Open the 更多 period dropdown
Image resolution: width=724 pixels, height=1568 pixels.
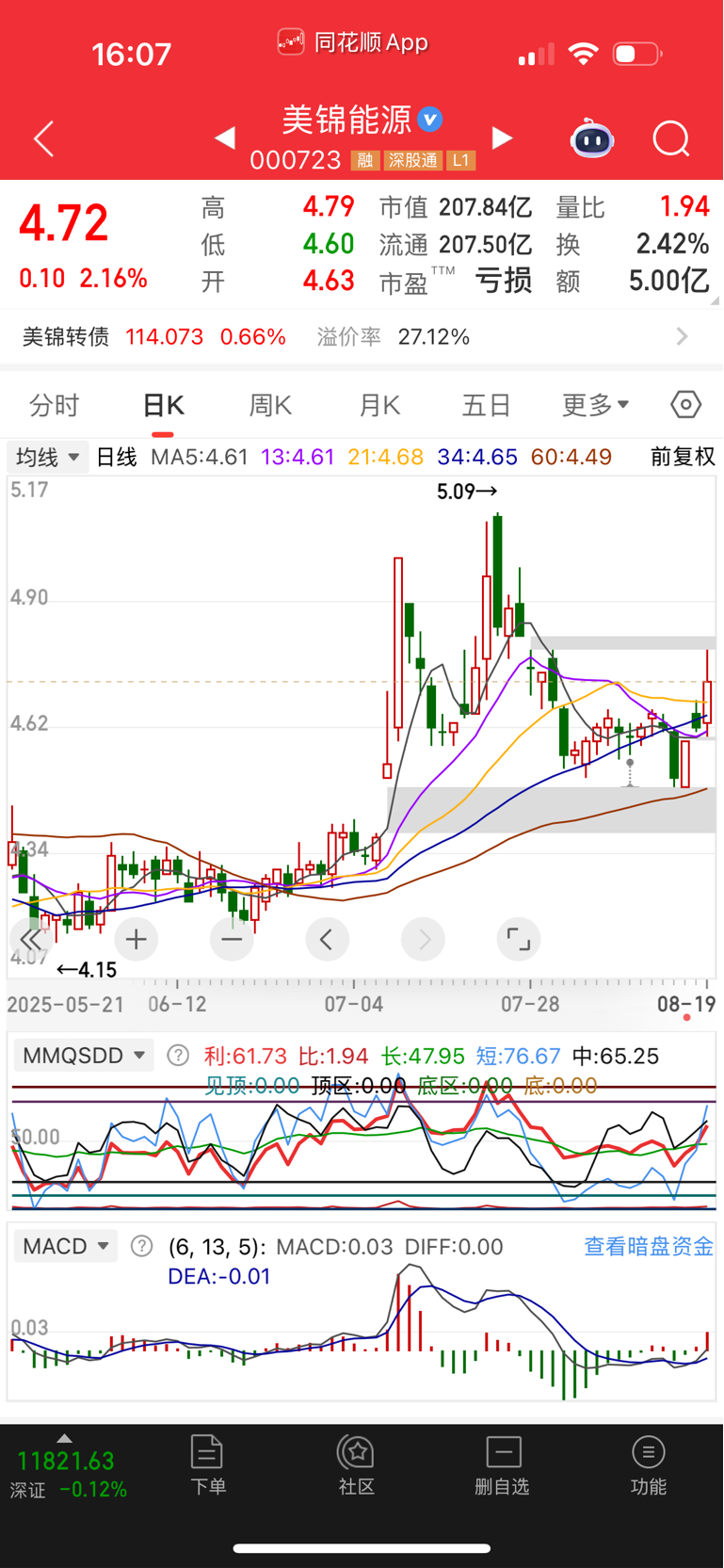(595, 405)
